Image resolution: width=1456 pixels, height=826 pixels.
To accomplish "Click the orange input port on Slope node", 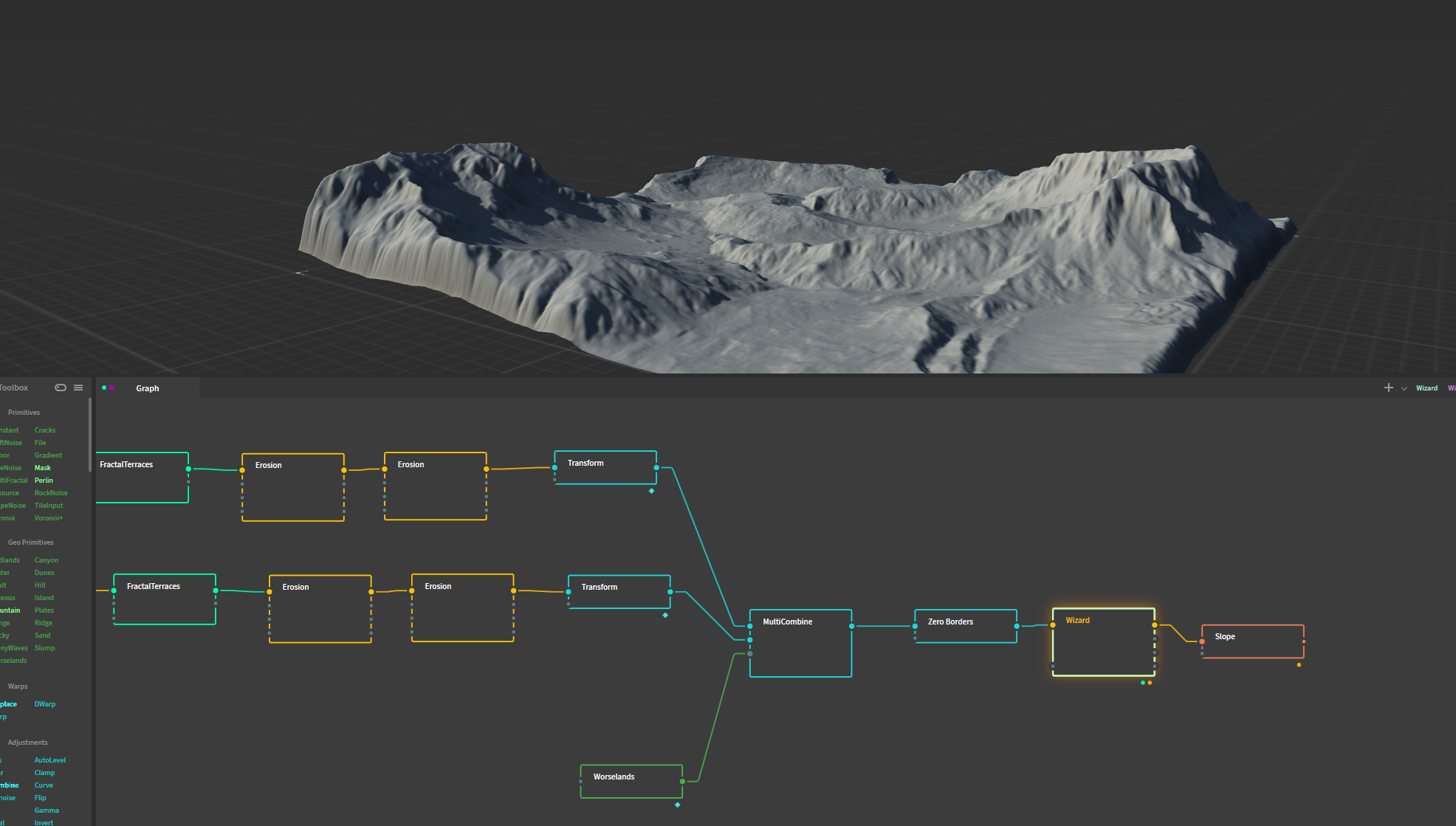I will (1202, 641).
